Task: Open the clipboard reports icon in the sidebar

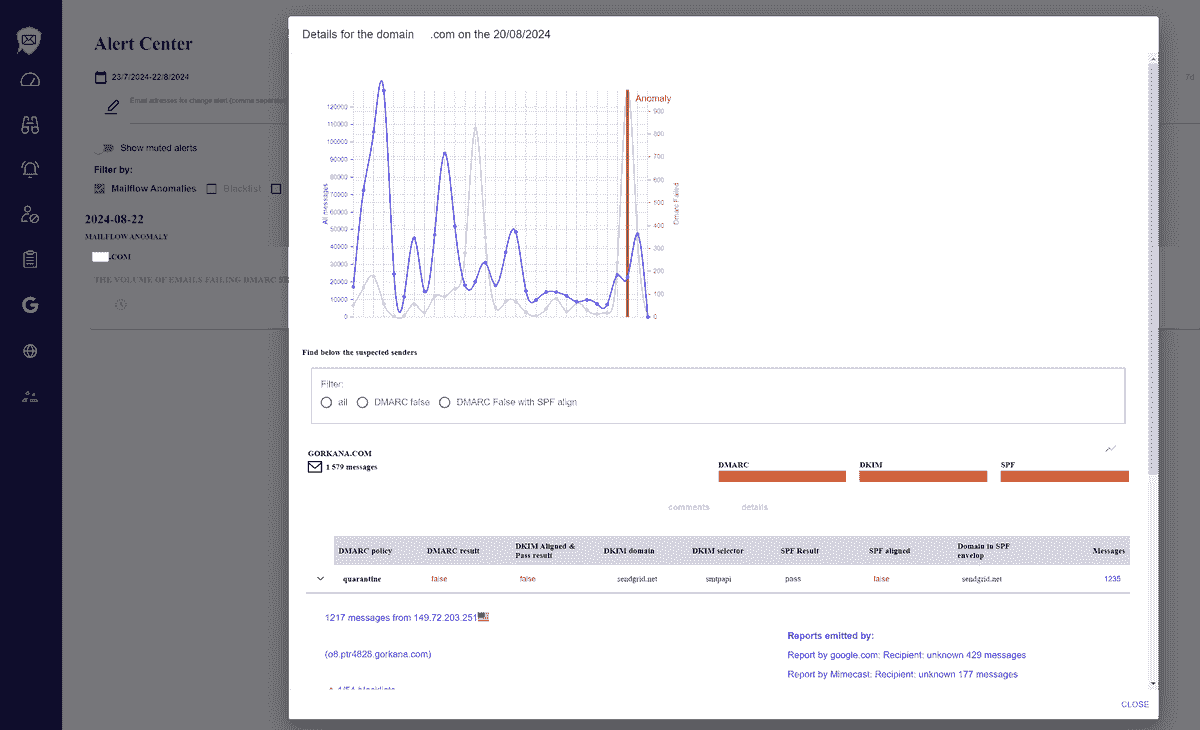Action: click(x=30, y=259)
